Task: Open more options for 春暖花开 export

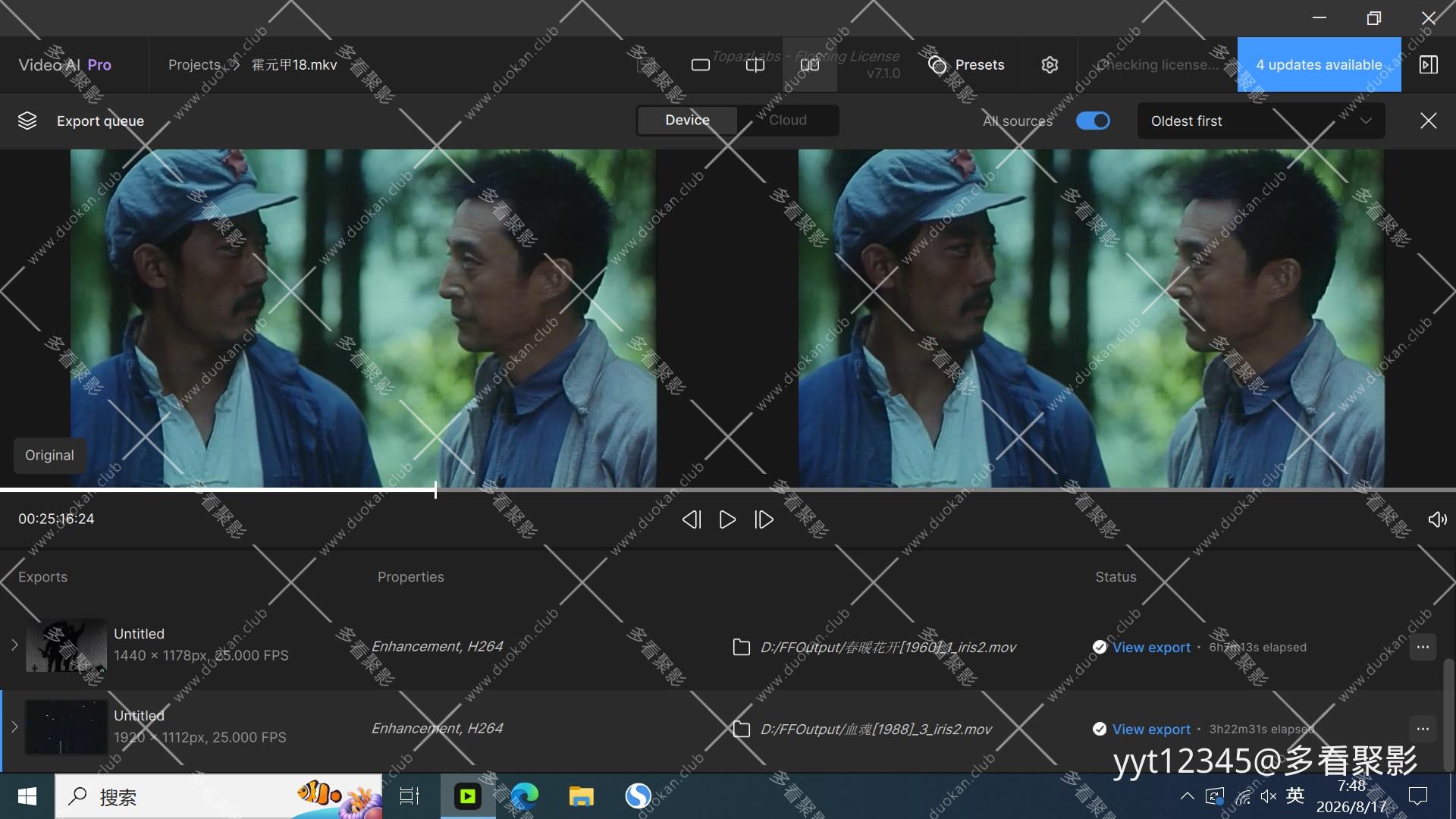Action: click(1423, 647)
